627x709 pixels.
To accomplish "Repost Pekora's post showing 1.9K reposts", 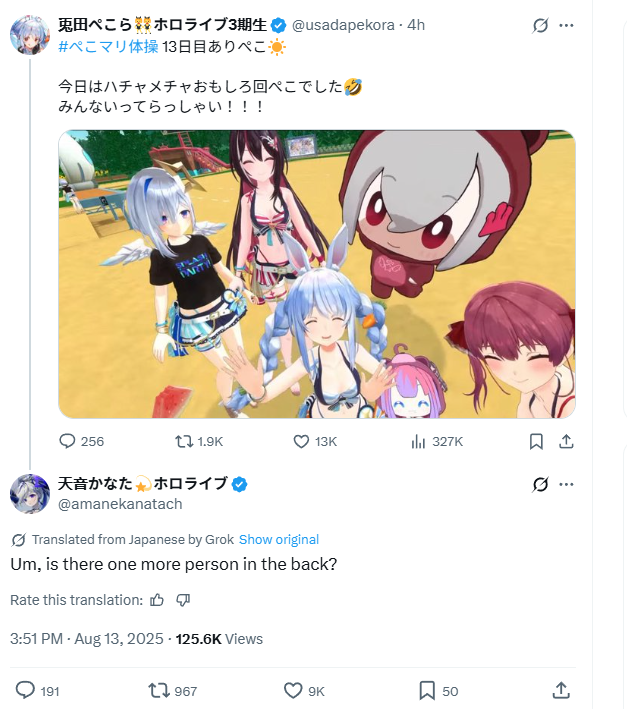I will (199, 441).
